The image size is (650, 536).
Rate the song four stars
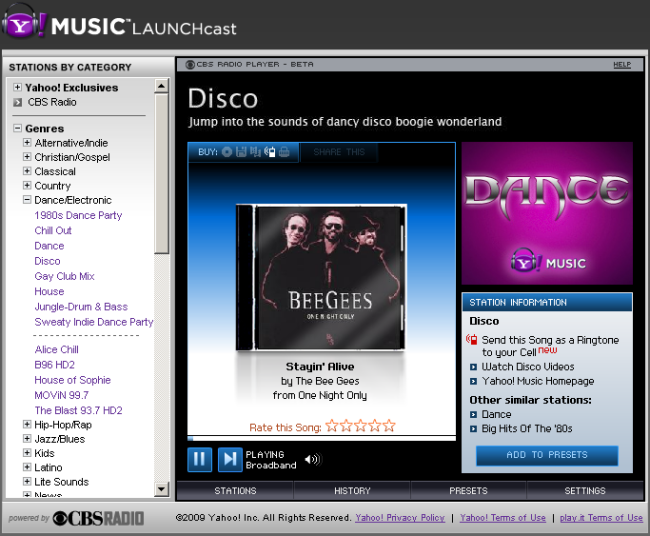[x=375, y=426]
